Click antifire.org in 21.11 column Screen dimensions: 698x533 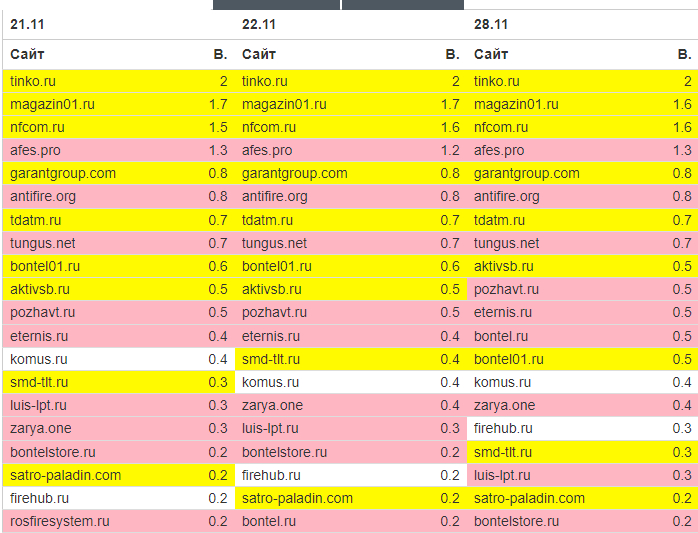coord(43,196)
